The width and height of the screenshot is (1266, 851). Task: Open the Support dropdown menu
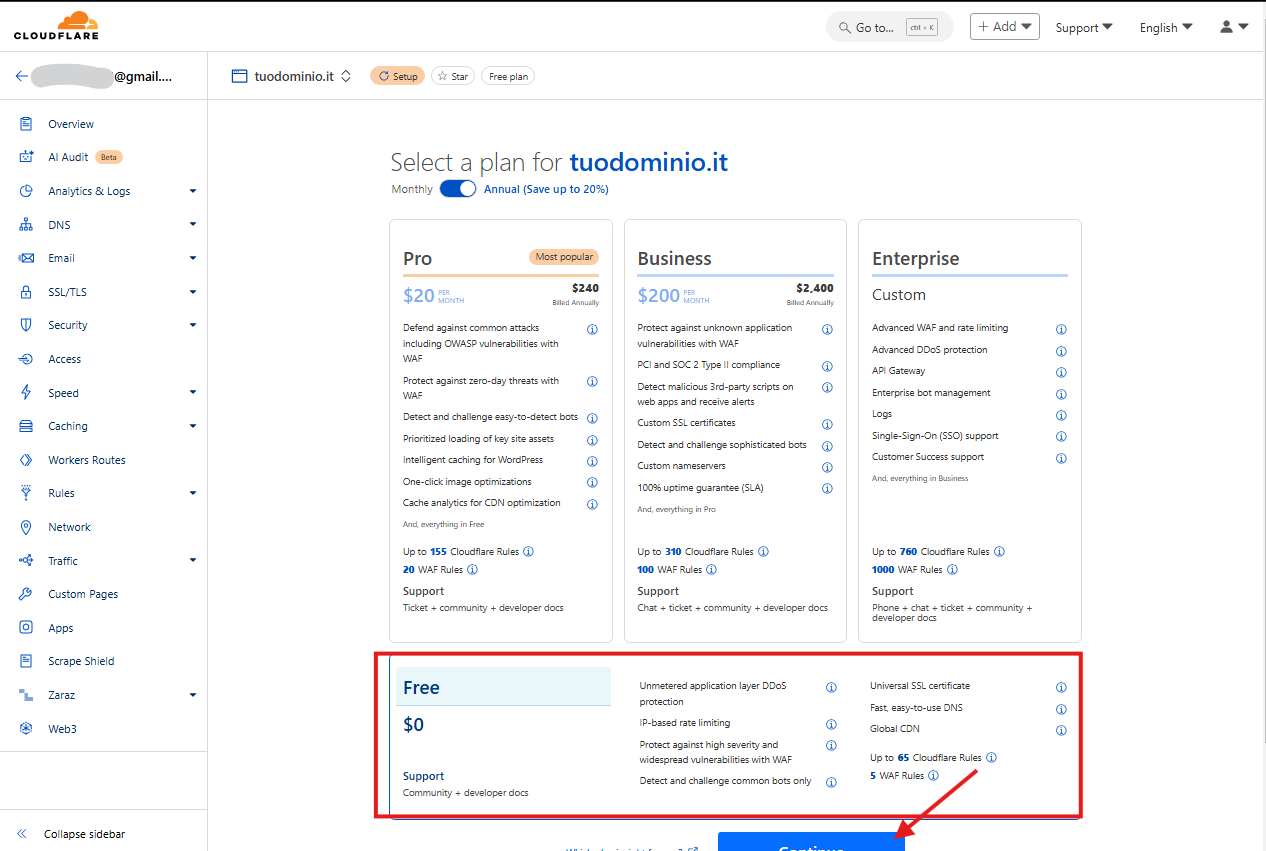point(1084,28)
